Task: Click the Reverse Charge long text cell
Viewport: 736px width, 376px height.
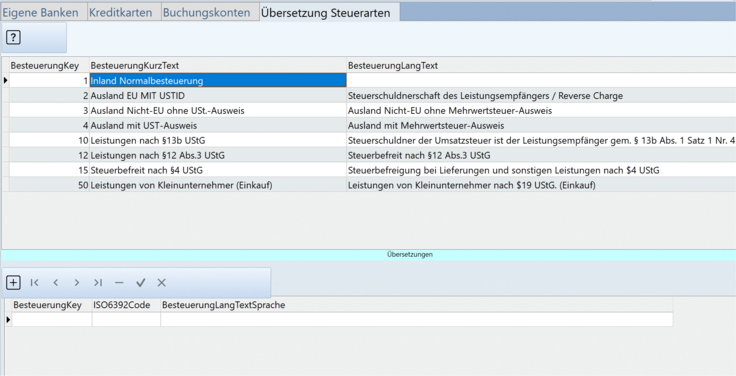Action: 541,96
